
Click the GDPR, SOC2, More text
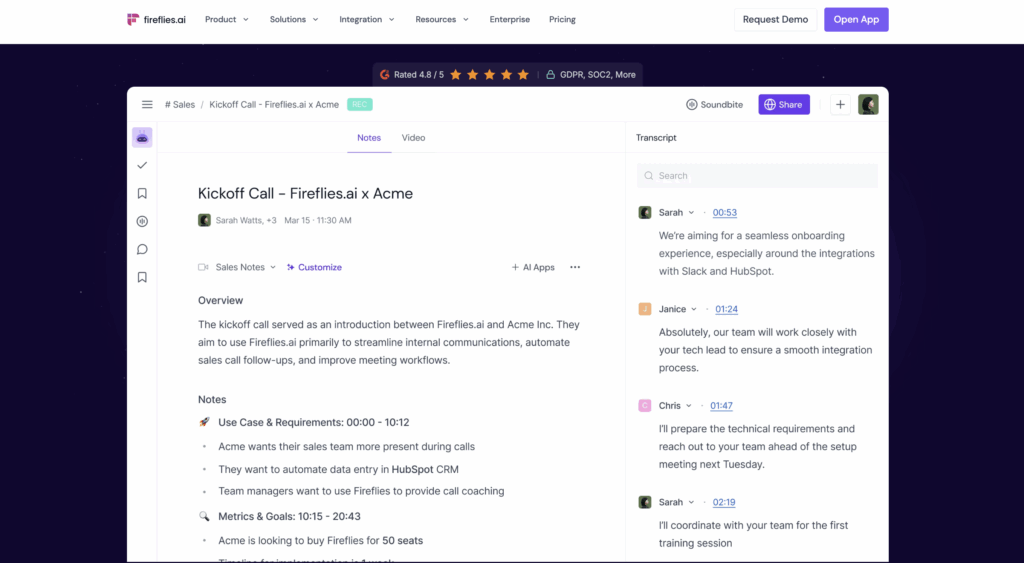tap(598, 74)
